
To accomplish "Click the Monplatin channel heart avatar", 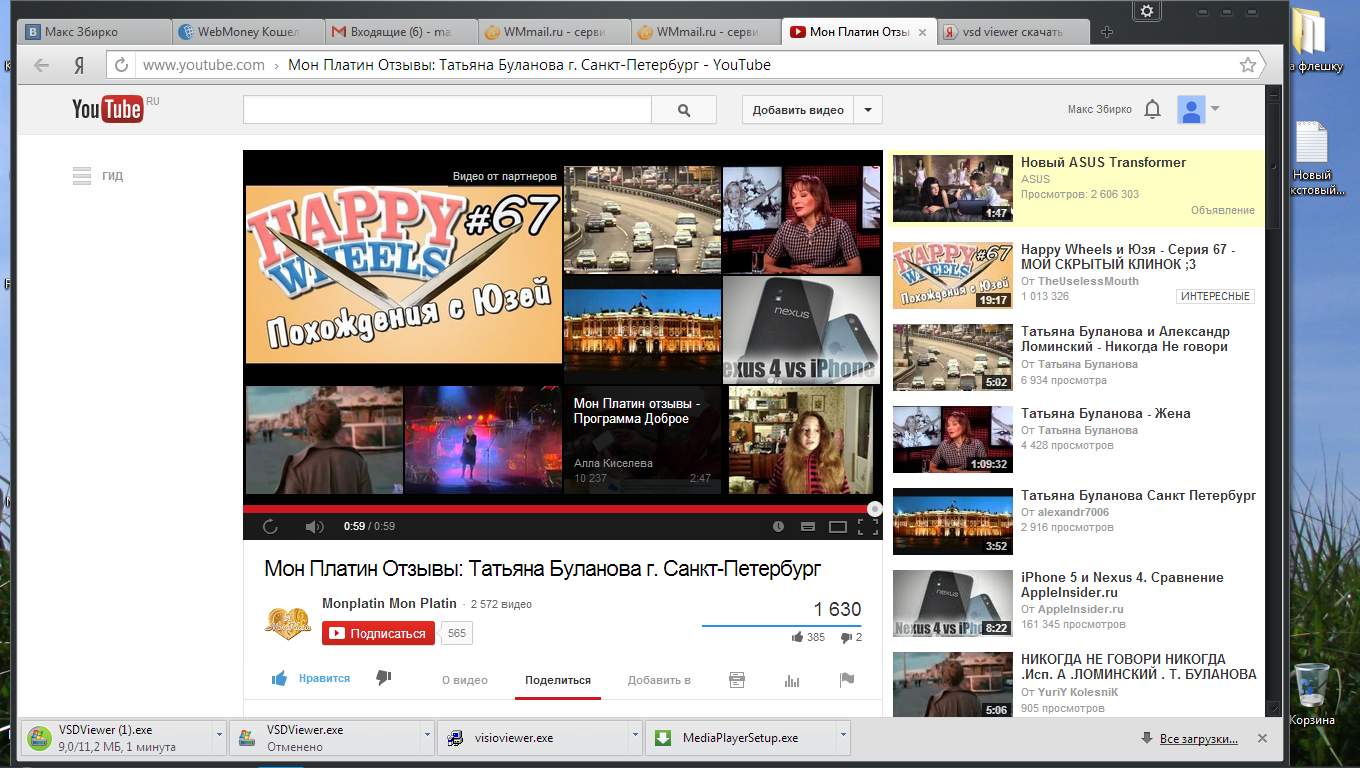I will coord(287,622).
